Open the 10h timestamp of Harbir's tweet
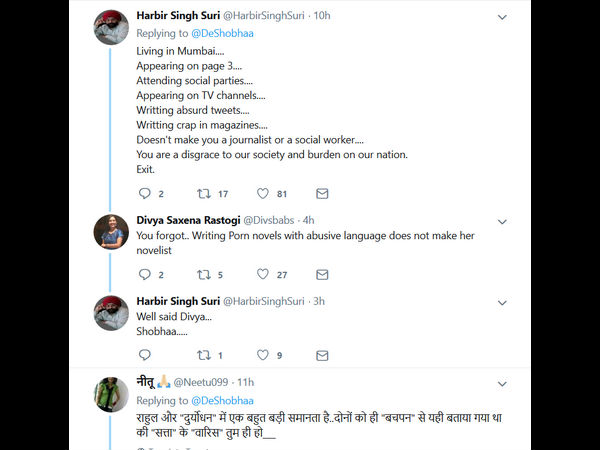600x450 pixels. [321, 17]
